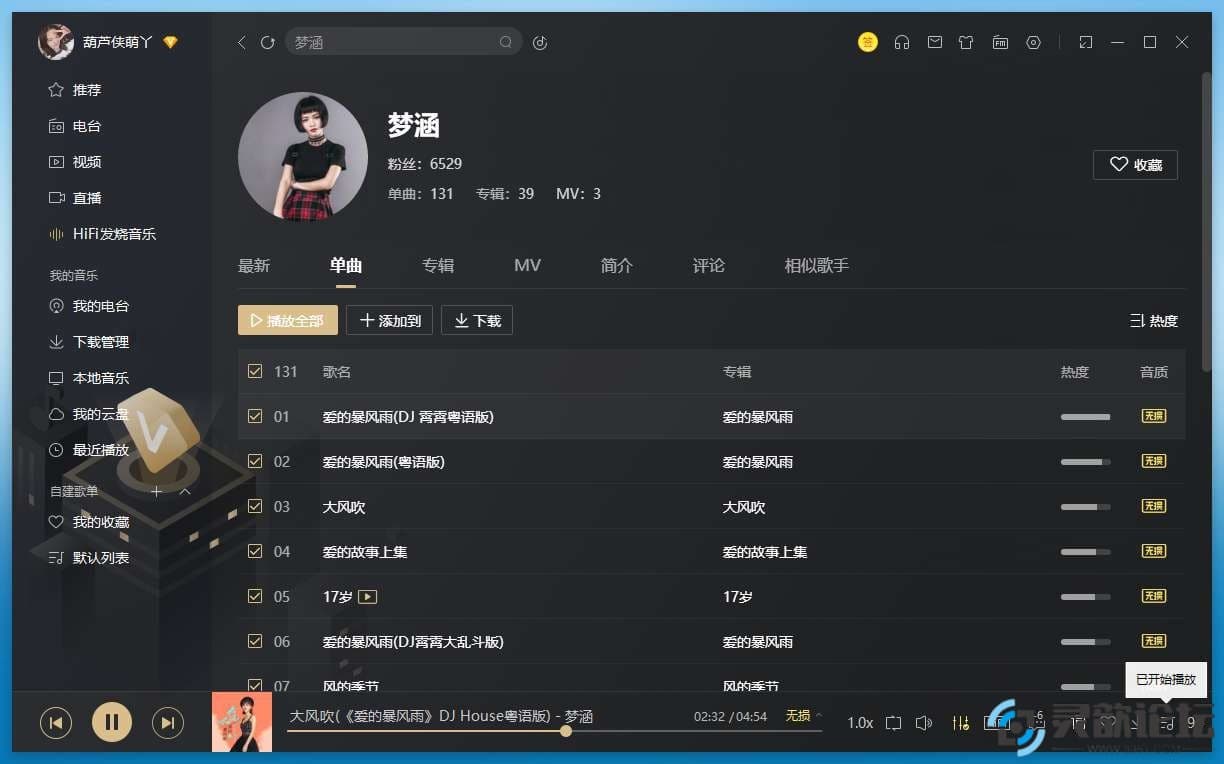Switch to the 评论 tab

709,266
